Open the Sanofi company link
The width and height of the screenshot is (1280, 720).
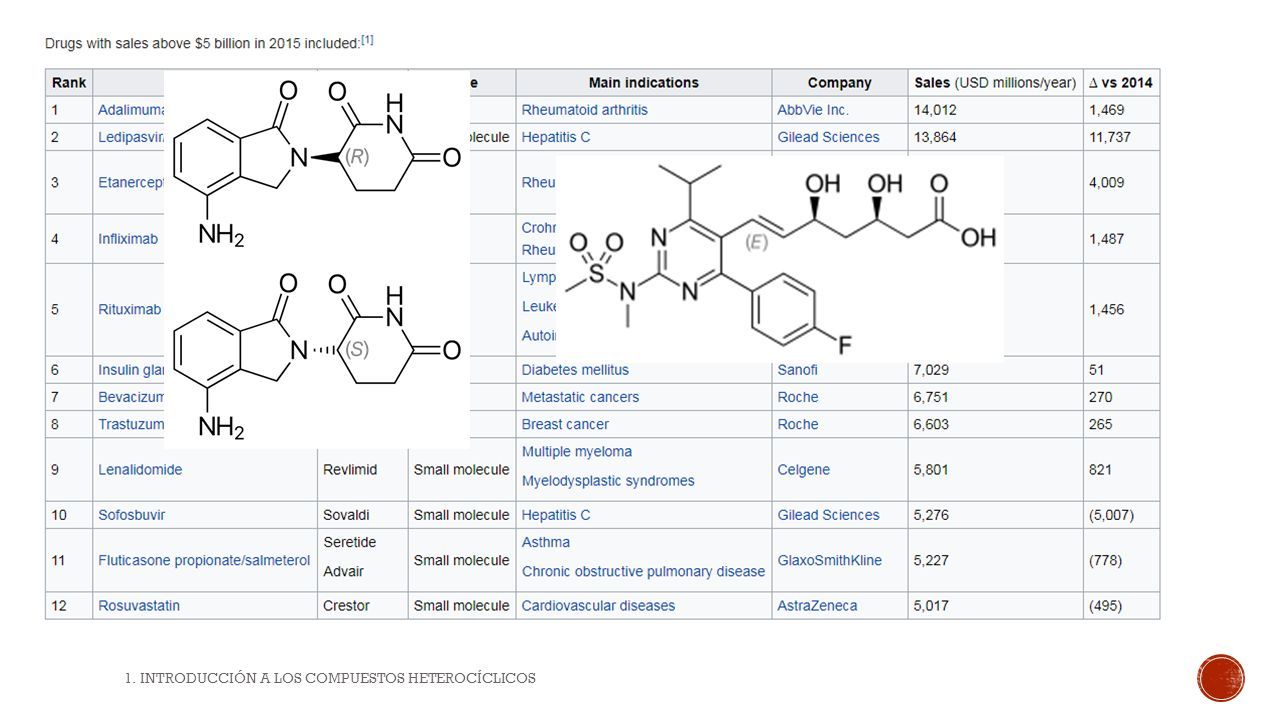[x=797, y=370]
